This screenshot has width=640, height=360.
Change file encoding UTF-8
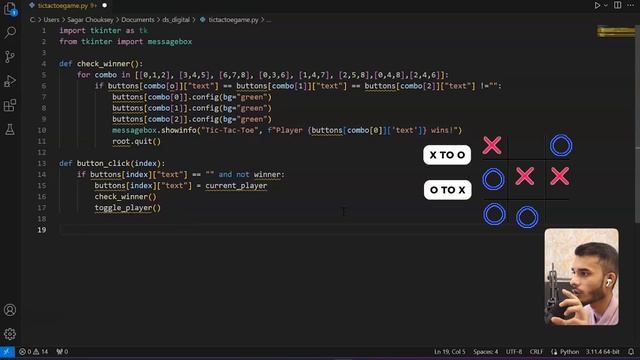tap(514, 351)
